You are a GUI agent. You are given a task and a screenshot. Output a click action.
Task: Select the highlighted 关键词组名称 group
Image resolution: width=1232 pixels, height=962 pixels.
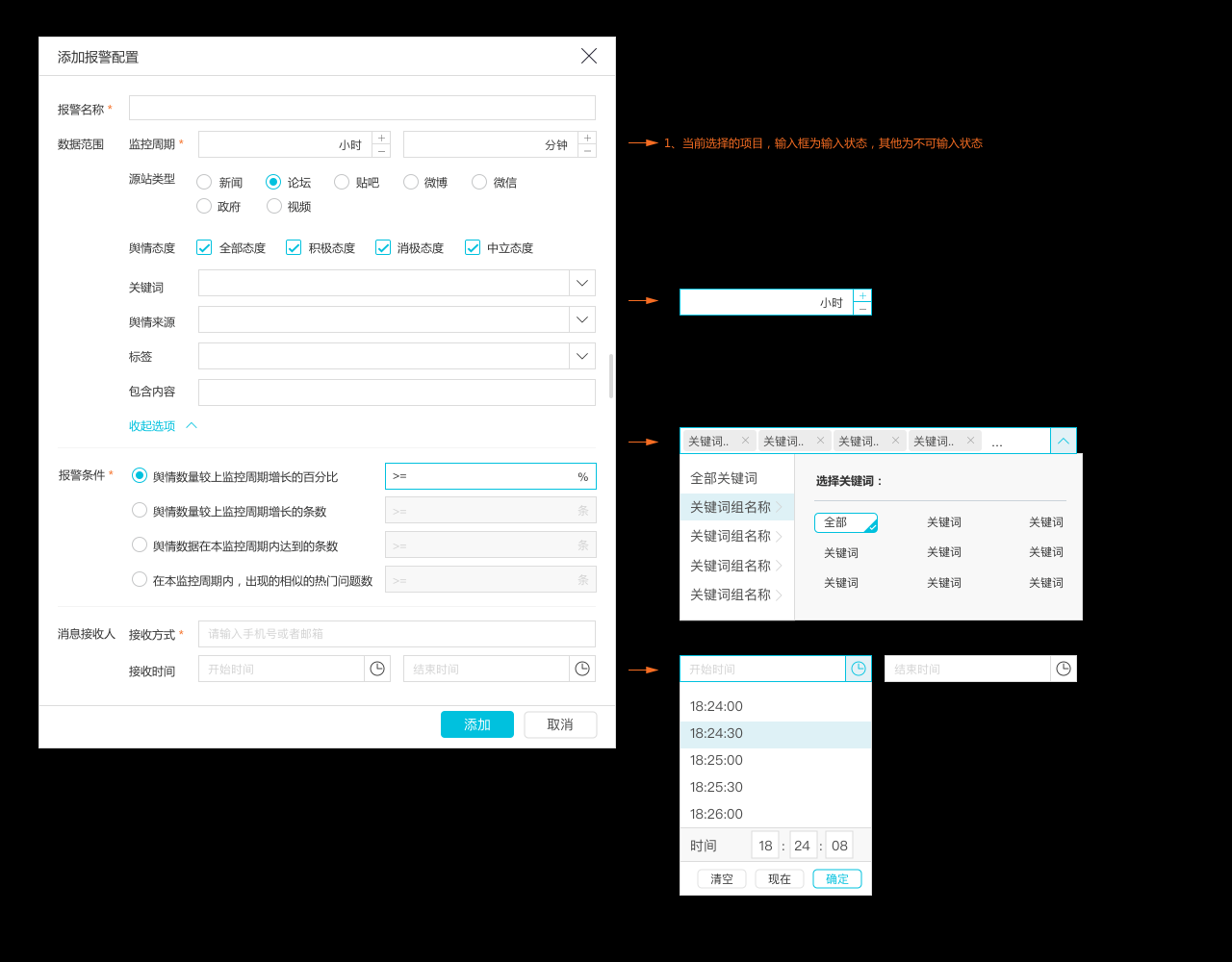[x=737, y=507]
